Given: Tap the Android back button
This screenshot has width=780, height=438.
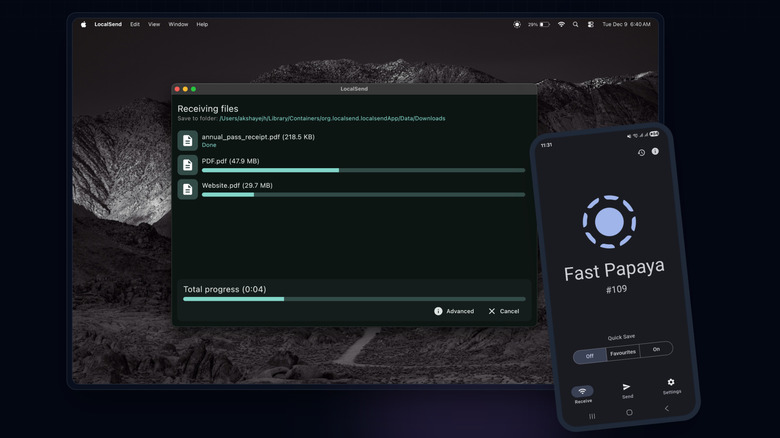Looking at the screenshot, I should click(x=667, y=408).
